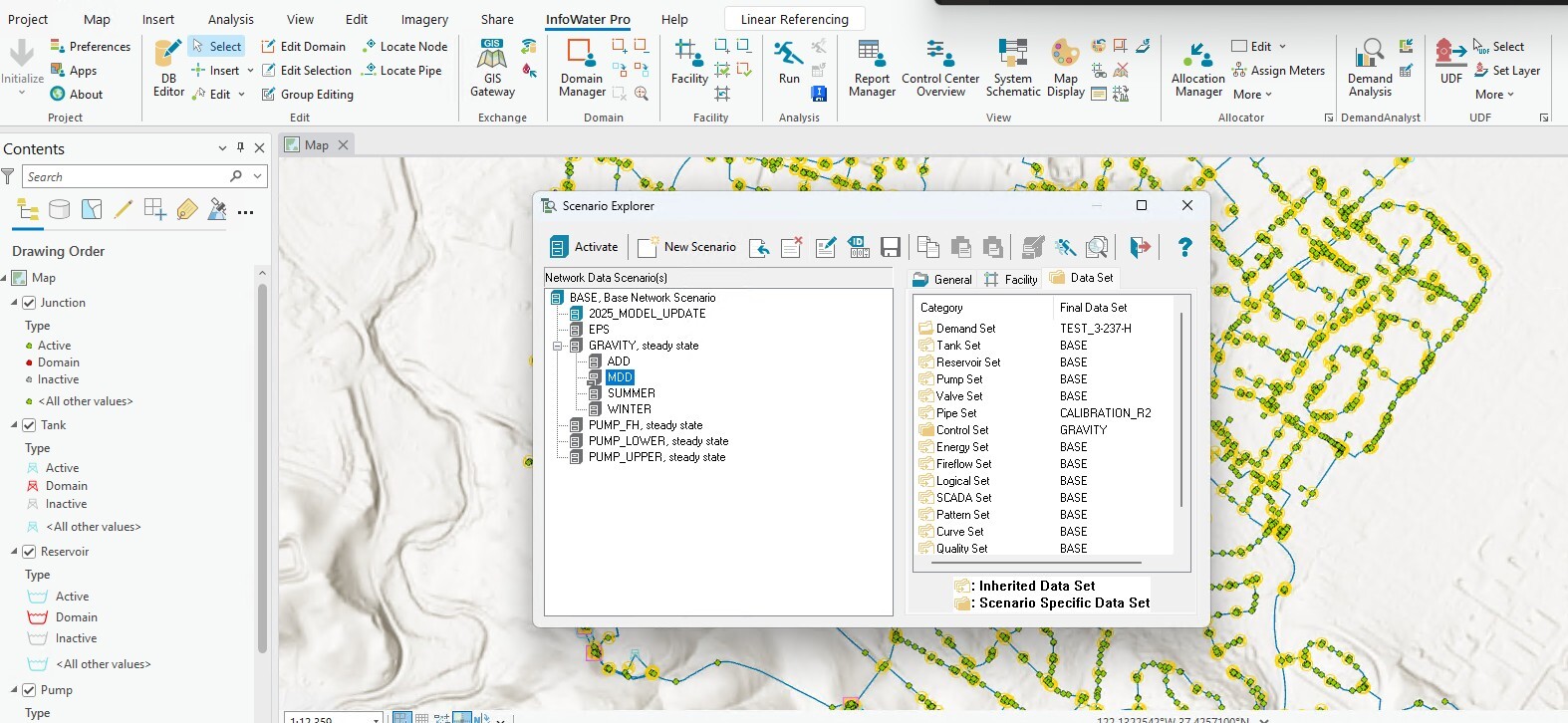Uncheck the Junction layer visibility
The width and height of the screenshot is (1568, 723).
tap(29, 303)
